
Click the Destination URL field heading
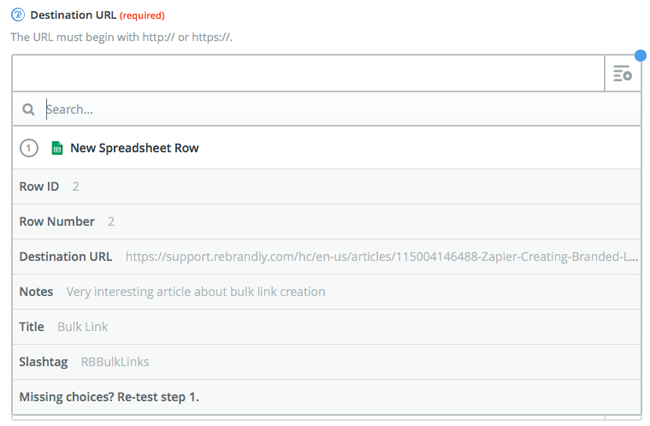click(x=73, y=15)
